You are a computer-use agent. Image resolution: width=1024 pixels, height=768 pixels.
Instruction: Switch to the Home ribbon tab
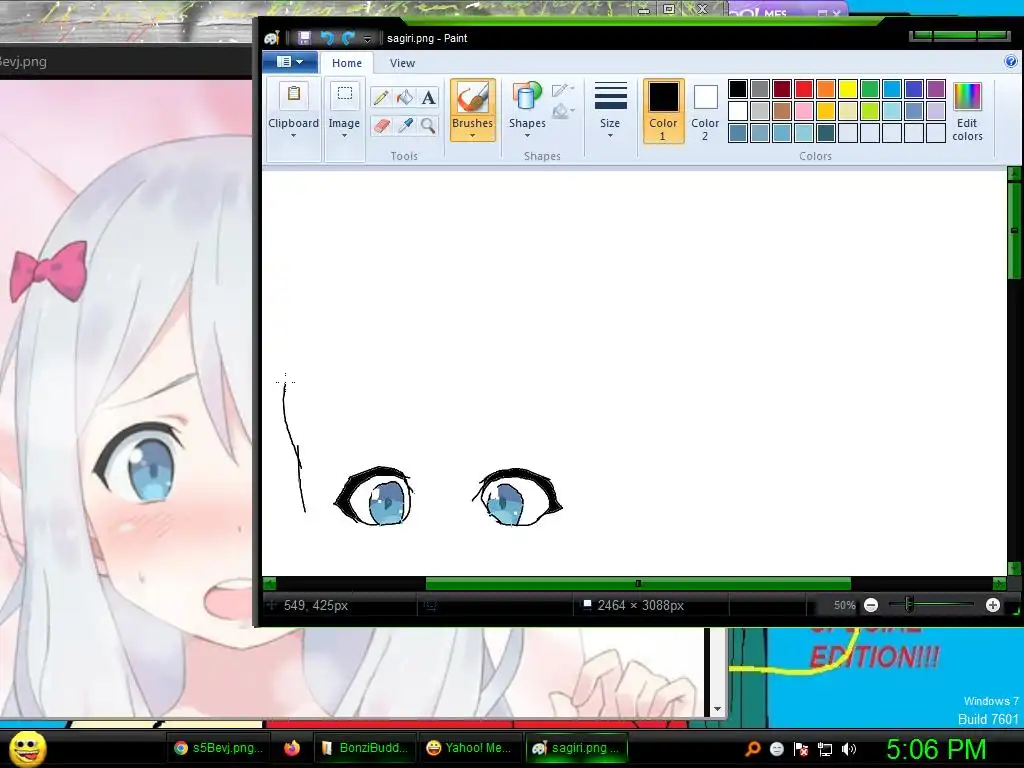click(346, 63)
